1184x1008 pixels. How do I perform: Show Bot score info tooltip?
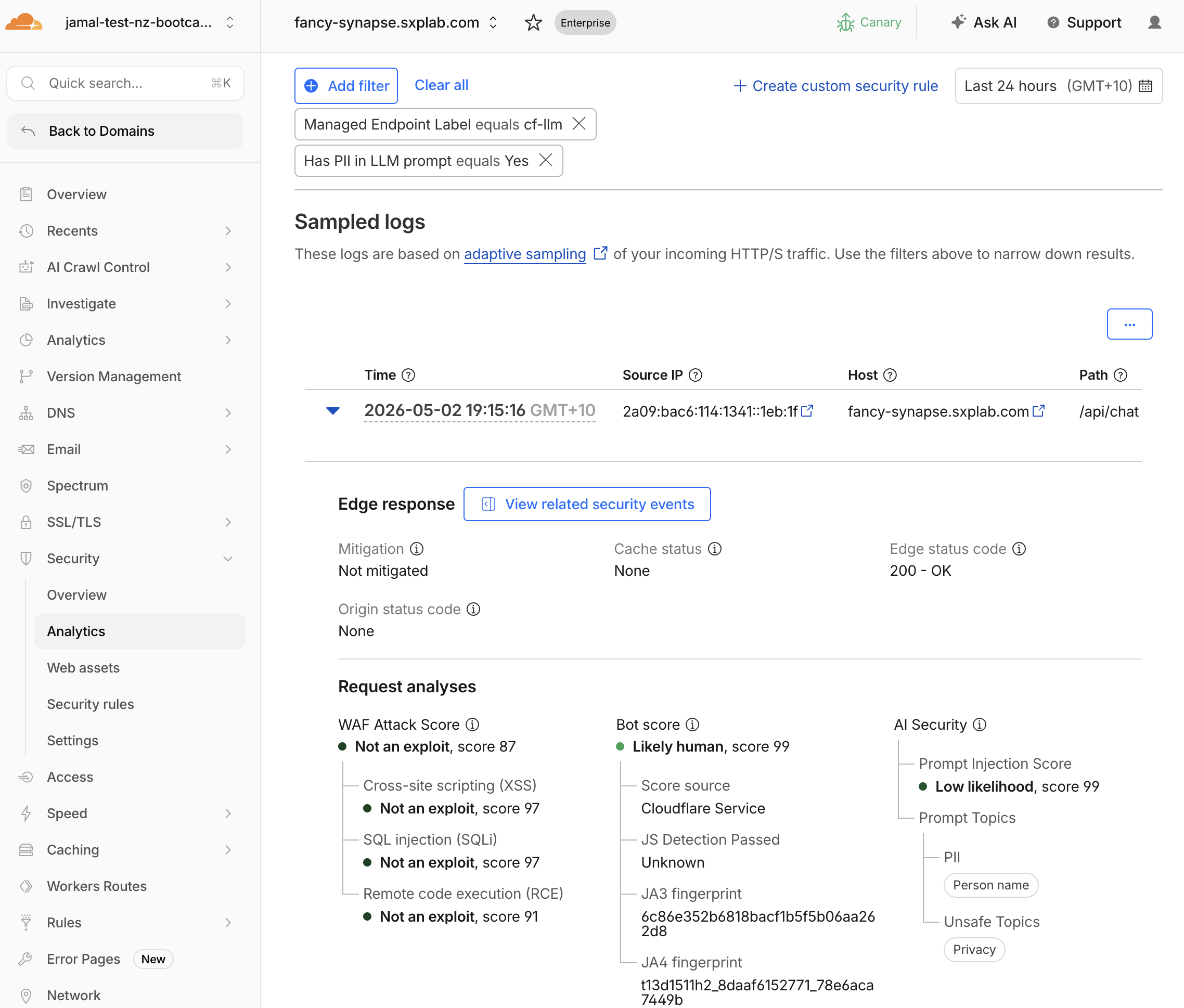pos(692,725)
